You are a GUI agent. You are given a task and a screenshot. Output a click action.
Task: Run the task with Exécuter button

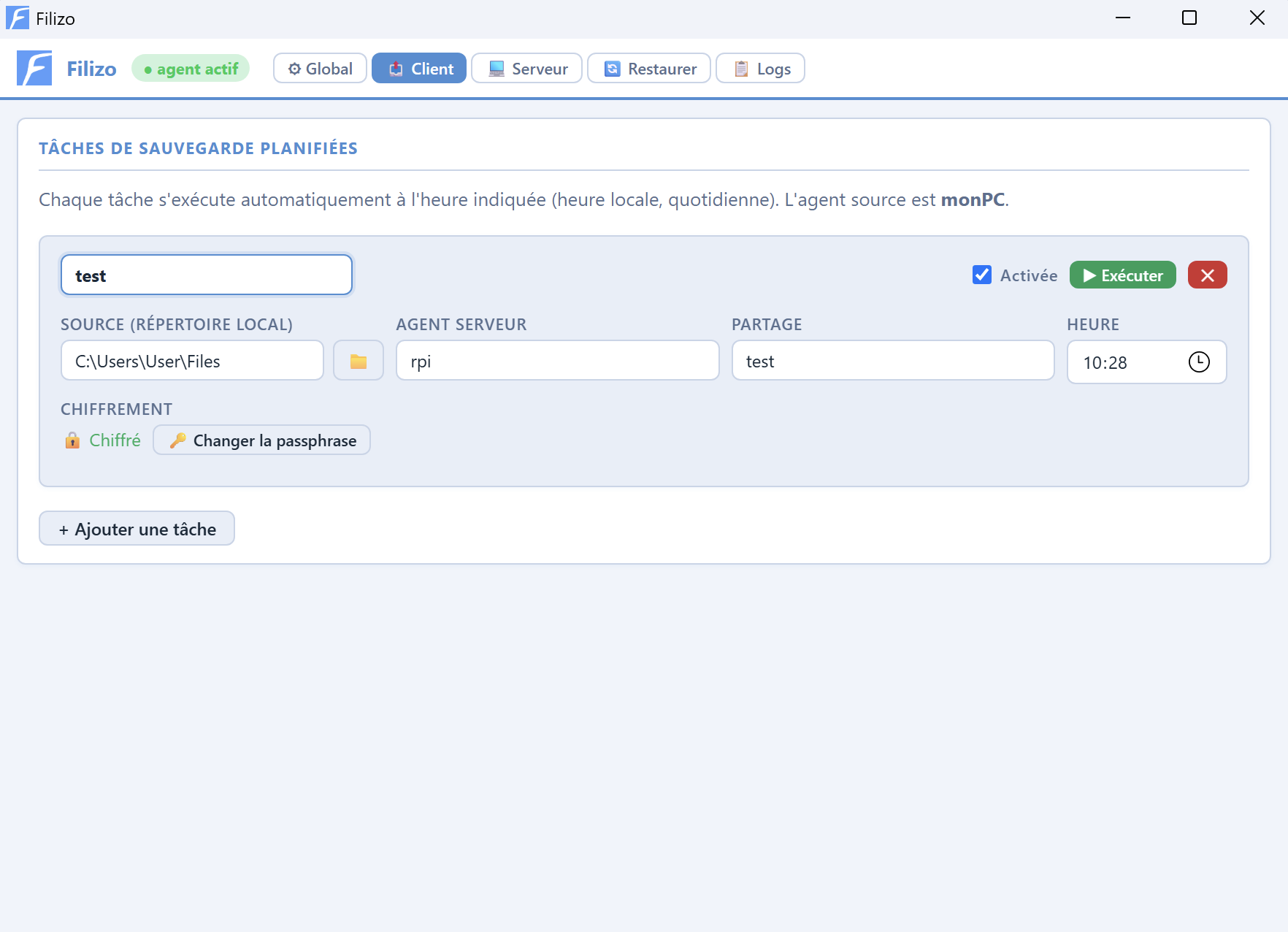(1123, 275)
